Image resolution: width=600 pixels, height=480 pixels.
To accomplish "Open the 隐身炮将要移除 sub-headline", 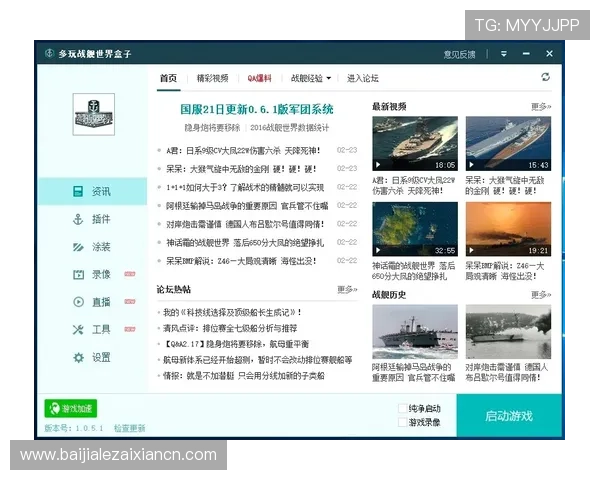I will tap(212, 127).
